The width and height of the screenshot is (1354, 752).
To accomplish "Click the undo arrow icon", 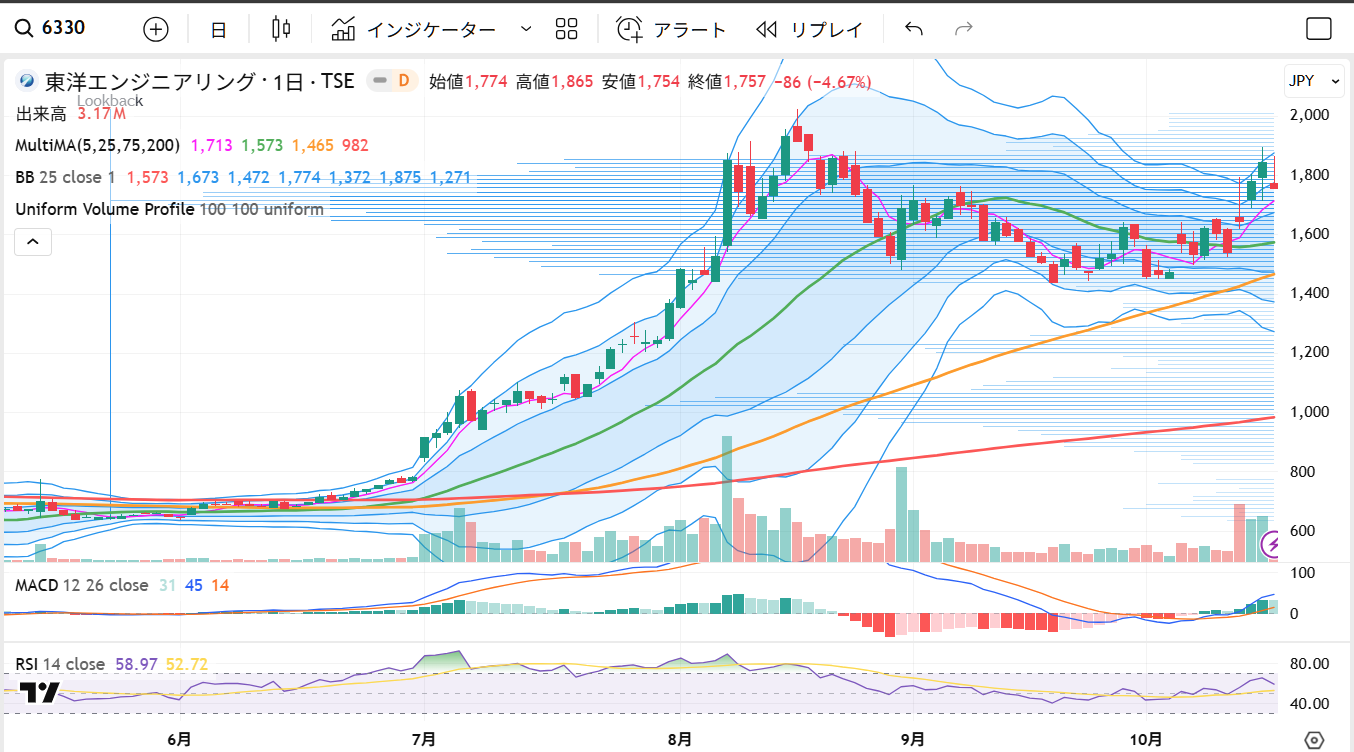I will [913, 29].
